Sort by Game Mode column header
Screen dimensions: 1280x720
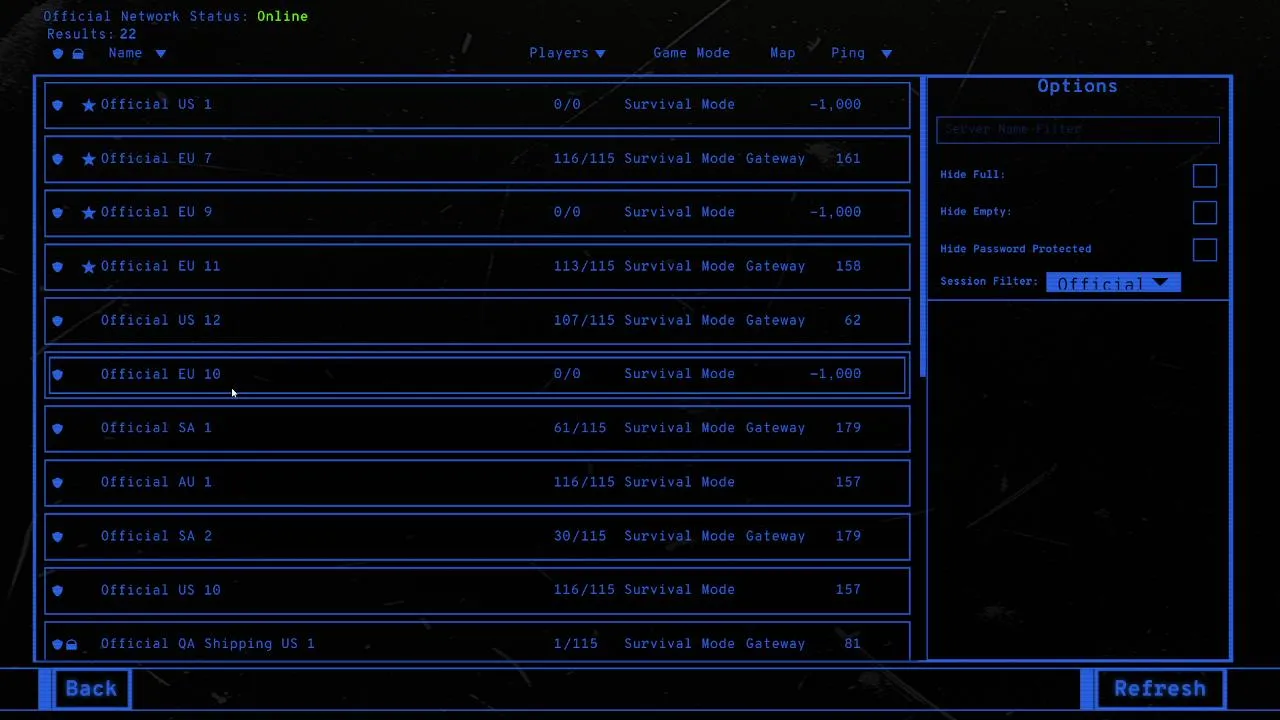691,53
